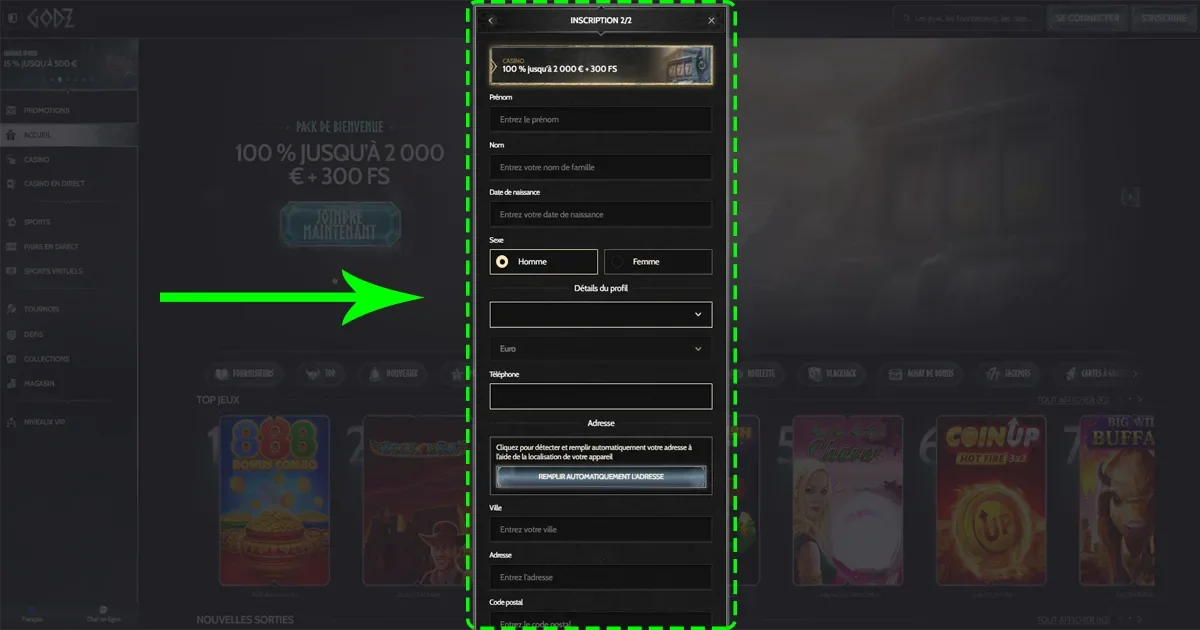Focus the Date de naissance field
The image size is (1200, 630).
tap(601, 214)
